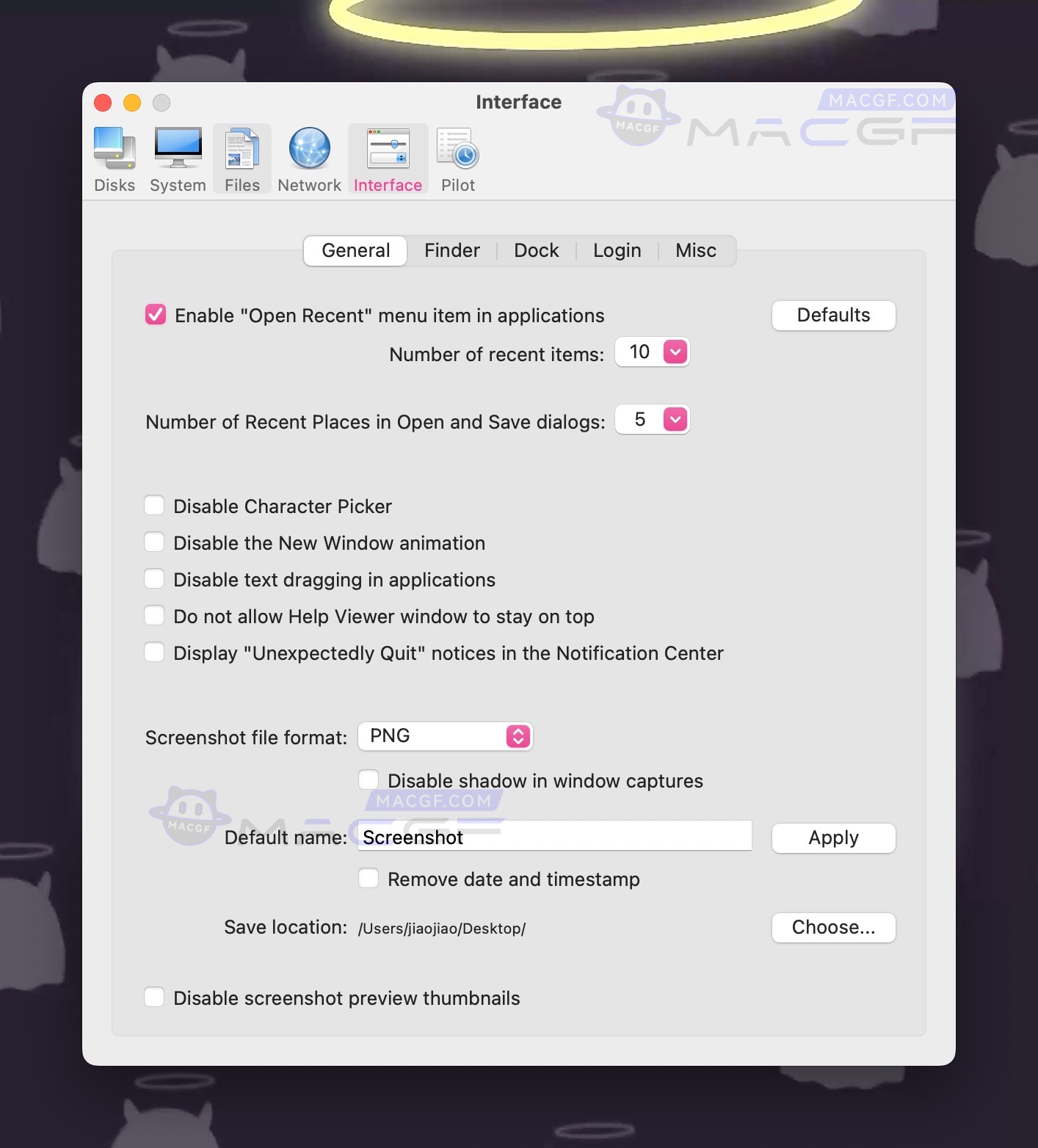Switch to the Dock tab
This screenshot has height=1148, width=1038.
pyautogui.click(x=536, y=250)
